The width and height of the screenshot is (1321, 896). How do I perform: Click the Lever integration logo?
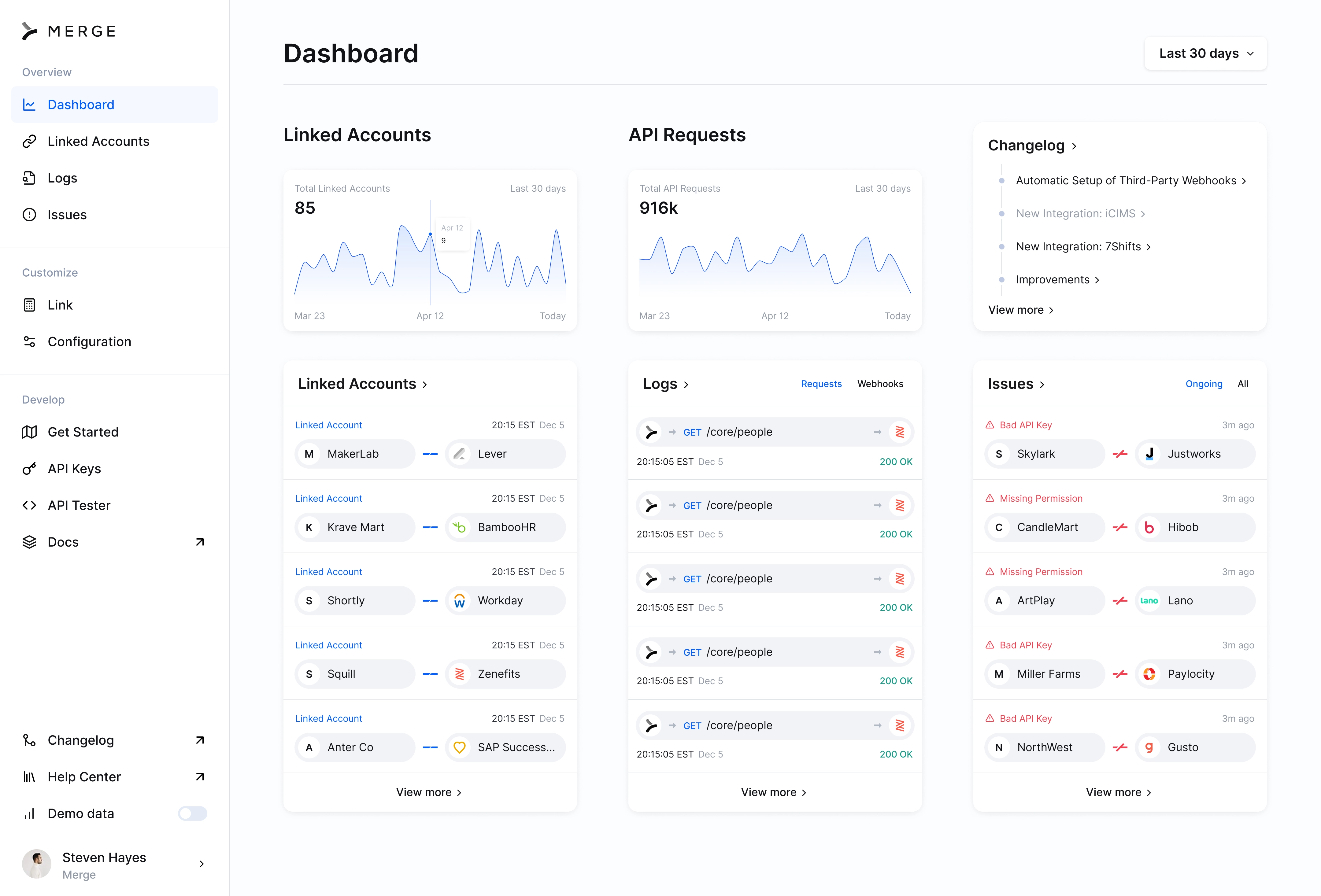[x=459, y=454]
